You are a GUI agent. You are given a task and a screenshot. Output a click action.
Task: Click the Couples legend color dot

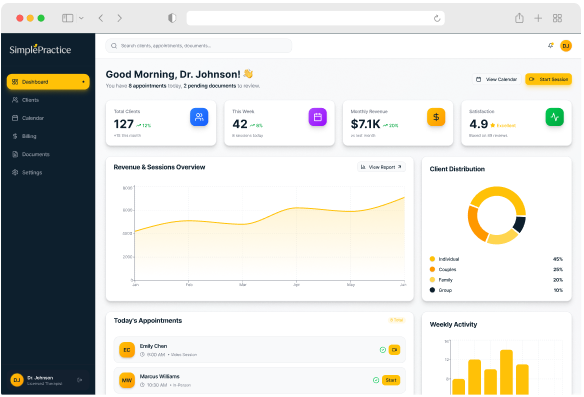[x=432, y=269]
